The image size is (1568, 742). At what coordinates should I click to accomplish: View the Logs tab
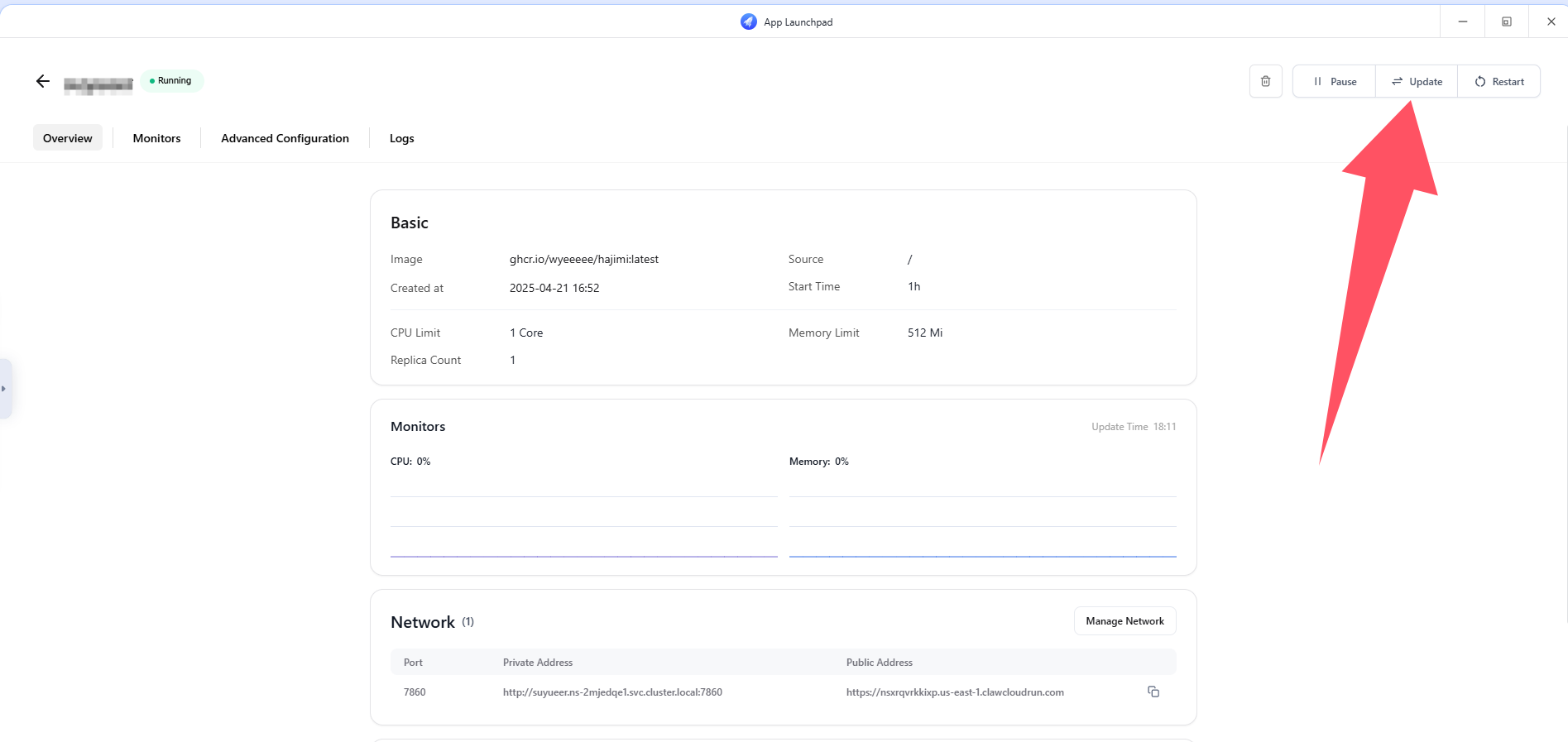[401, 138]
